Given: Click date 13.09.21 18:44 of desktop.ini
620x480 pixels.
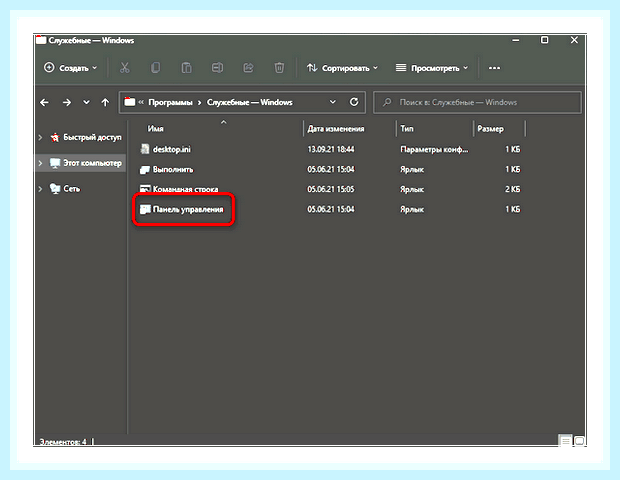Looking at the screenshot, I should (x=331, y=149).
